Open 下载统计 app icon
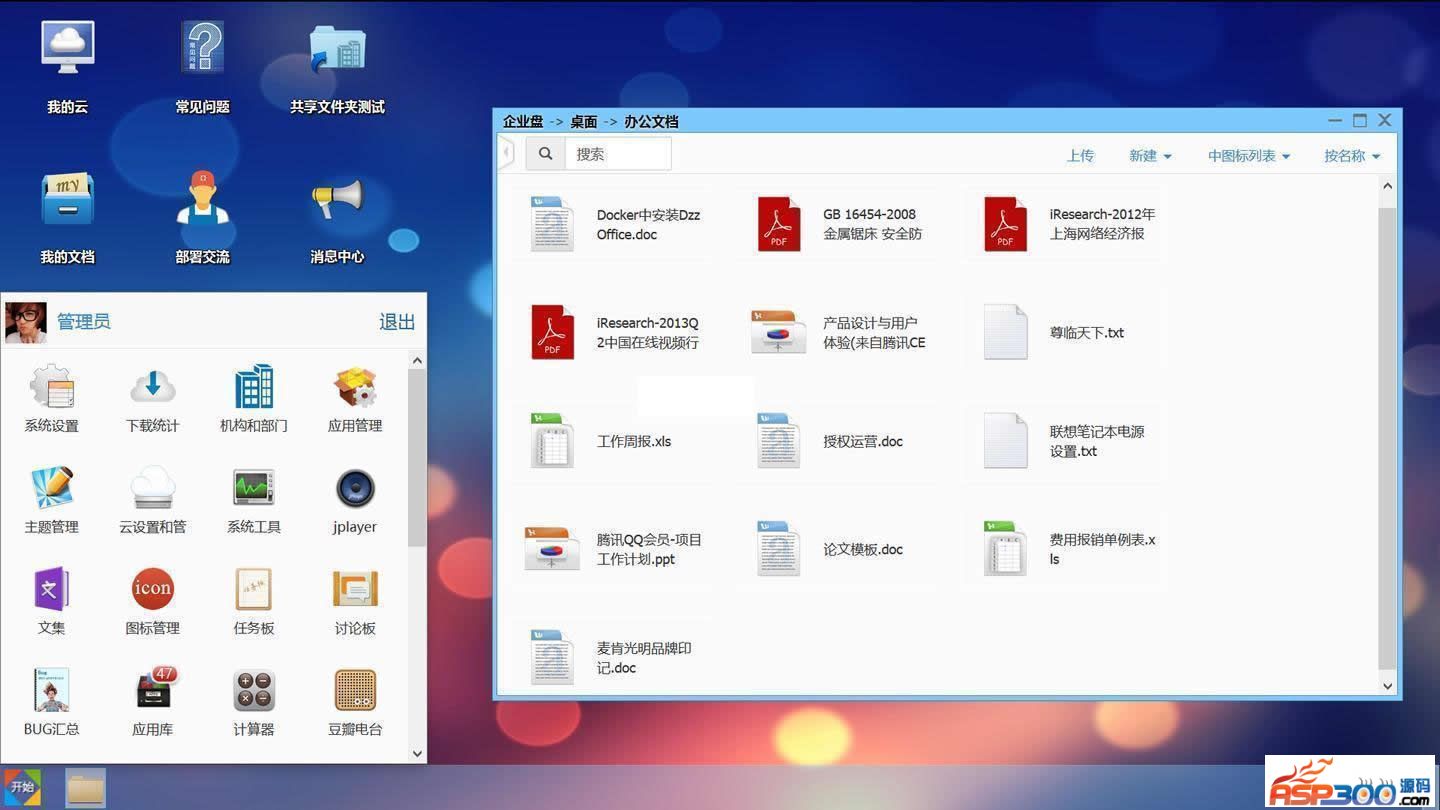Viewport: 1440px width, 810px height. coord(152,388)
